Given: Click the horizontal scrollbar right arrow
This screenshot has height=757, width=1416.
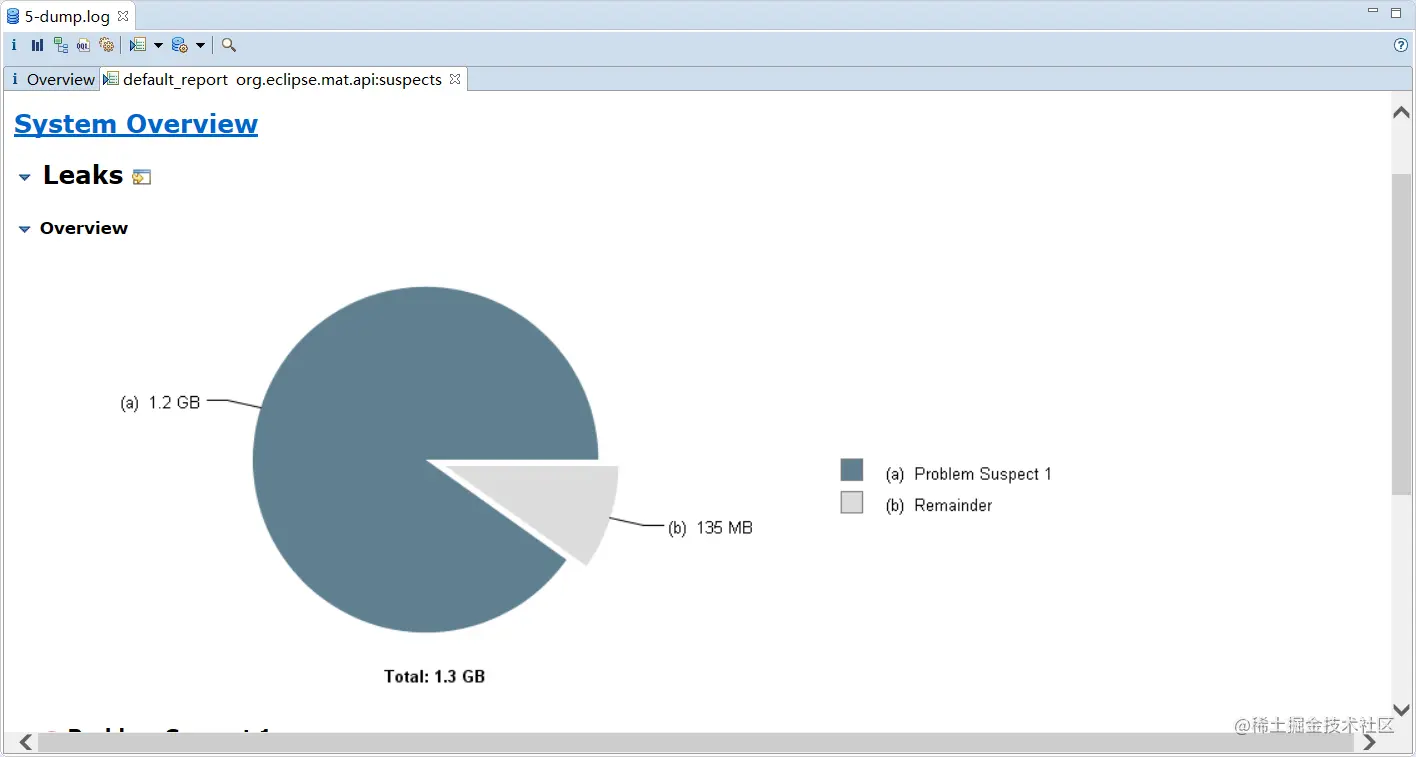Looking at the screenshot, I should tap(1369, 742).
